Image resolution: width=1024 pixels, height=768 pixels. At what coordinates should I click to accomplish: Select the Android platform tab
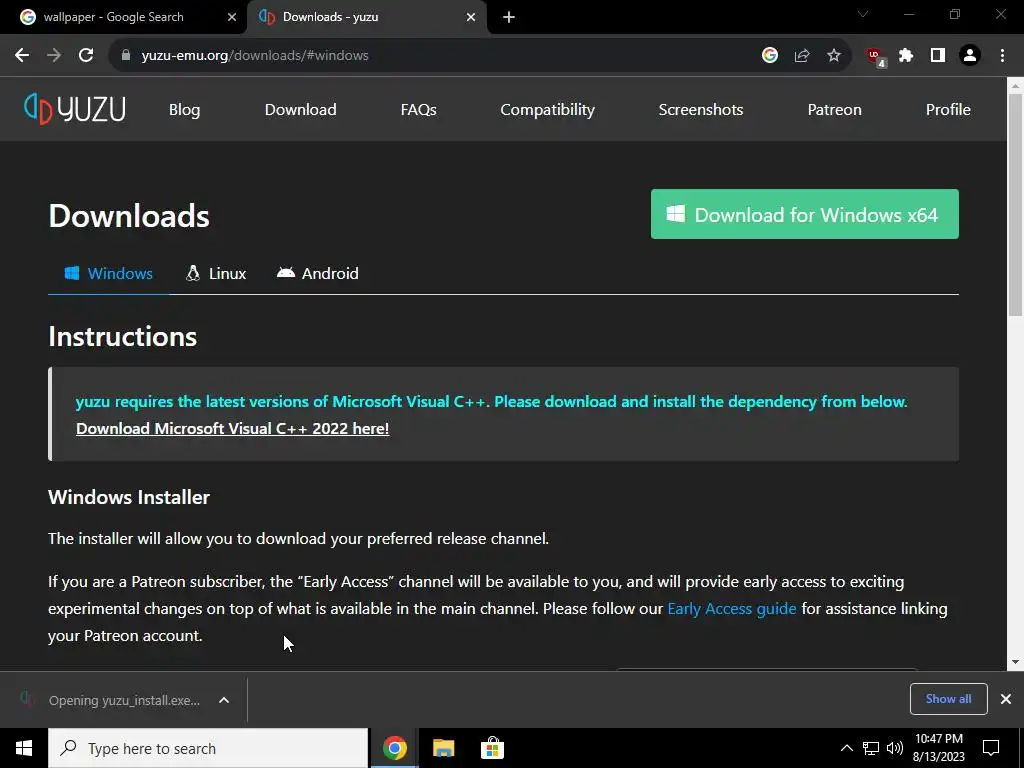pos(317,274)
